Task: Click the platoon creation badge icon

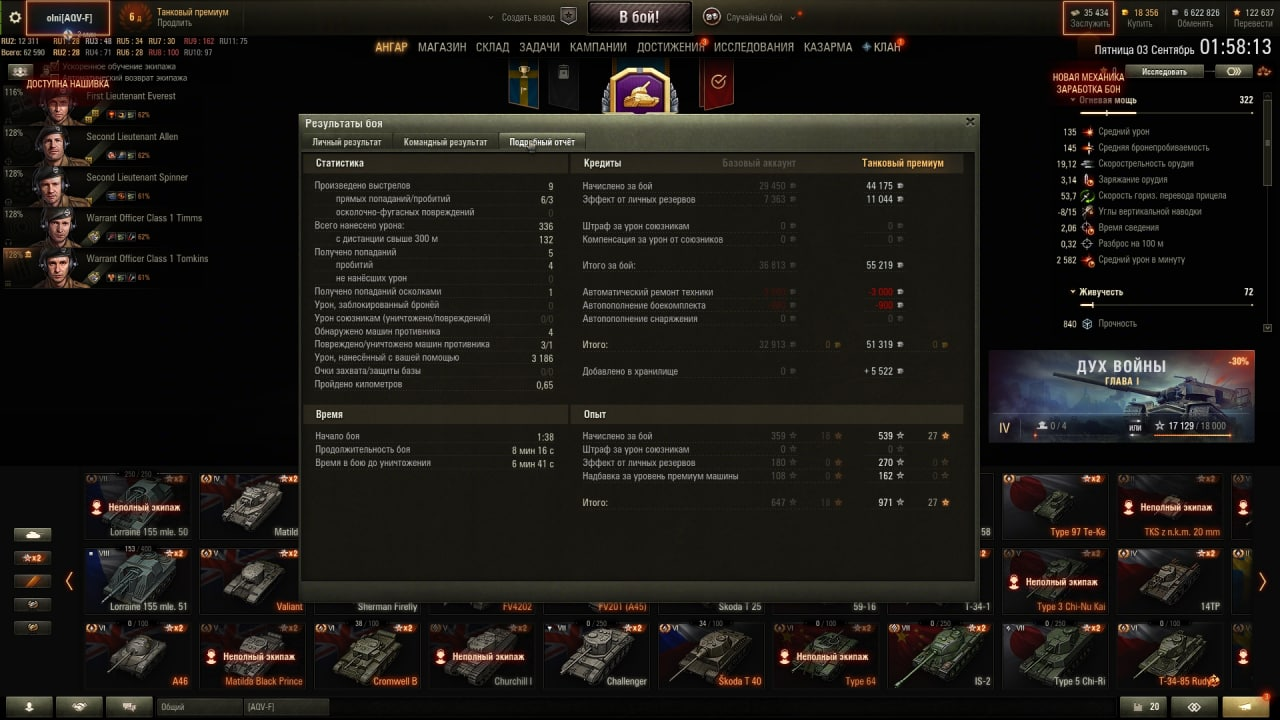Action: point(569,17)
